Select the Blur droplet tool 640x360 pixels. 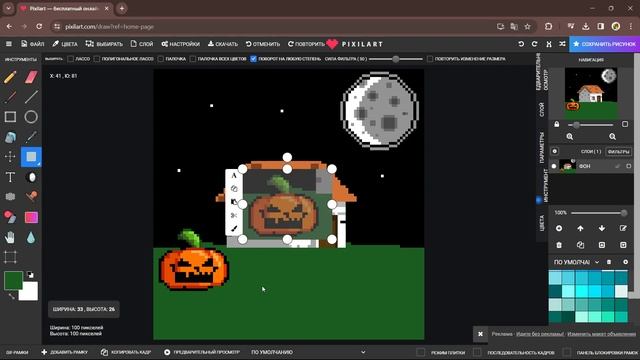[31, 237]
